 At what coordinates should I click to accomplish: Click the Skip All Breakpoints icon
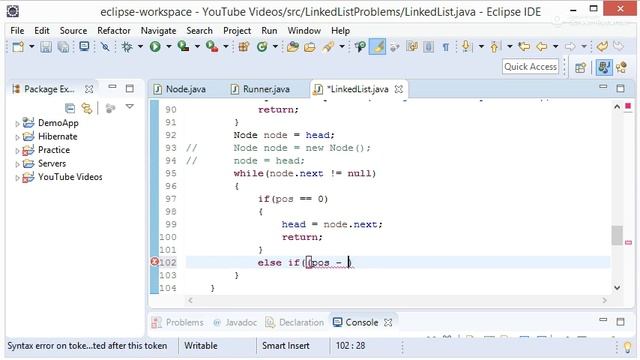(105, 47)
